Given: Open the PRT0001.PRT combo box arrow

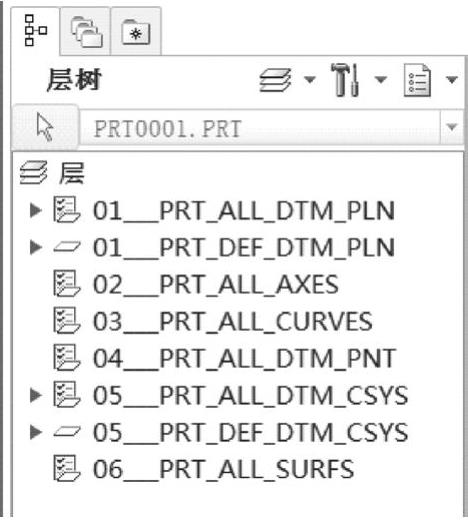Looking at the screenshot, I should 452,127.
